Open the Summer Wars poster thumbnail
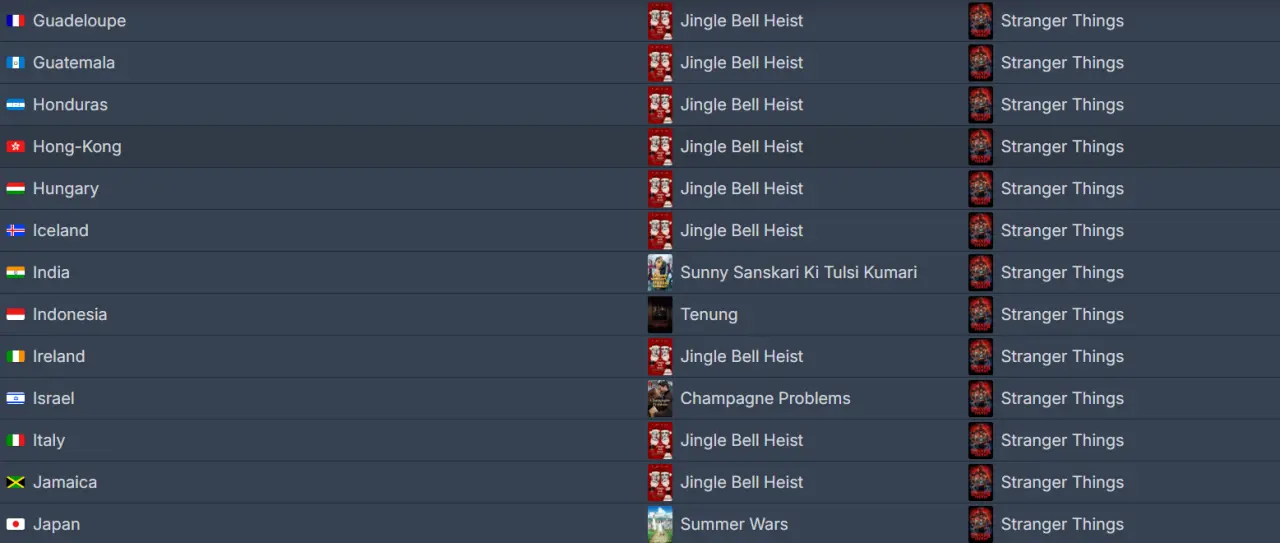This screenshot has height=543, width=1280. [x=660, y=525]
